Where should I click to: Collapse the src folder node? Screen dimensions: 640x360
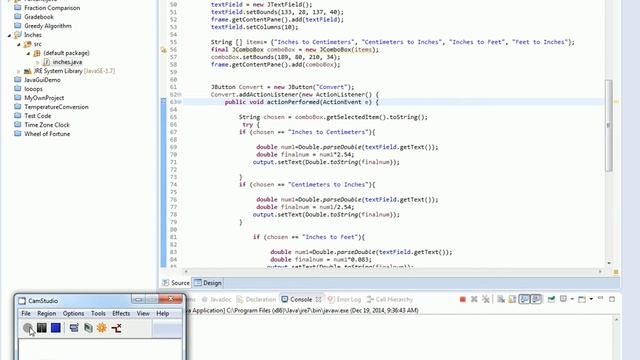pos(19,44)
